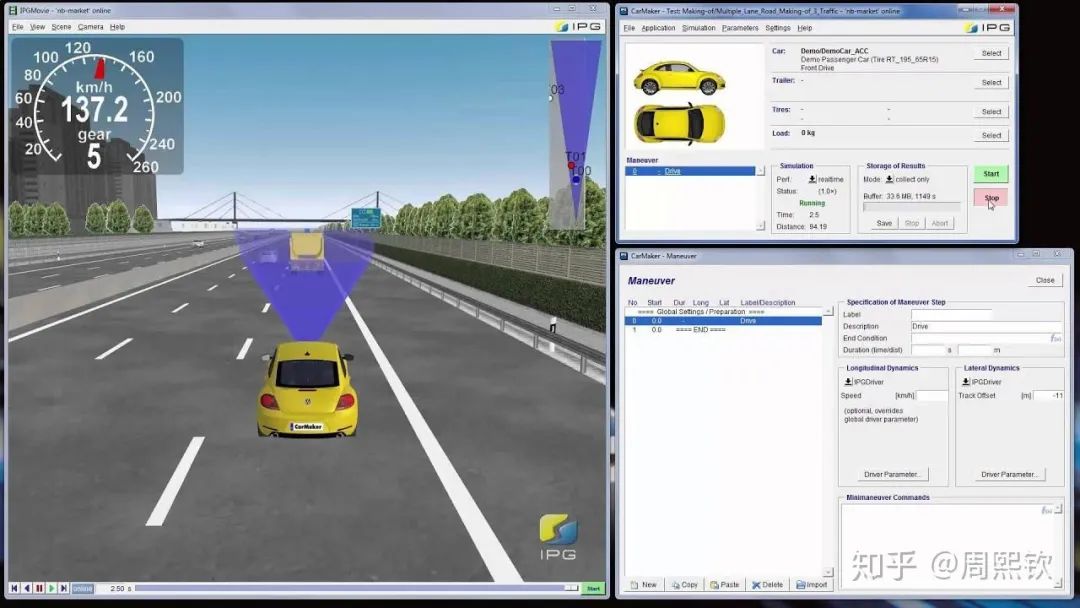Click green play arrow in IPGMovie

[x=52, y=588]
